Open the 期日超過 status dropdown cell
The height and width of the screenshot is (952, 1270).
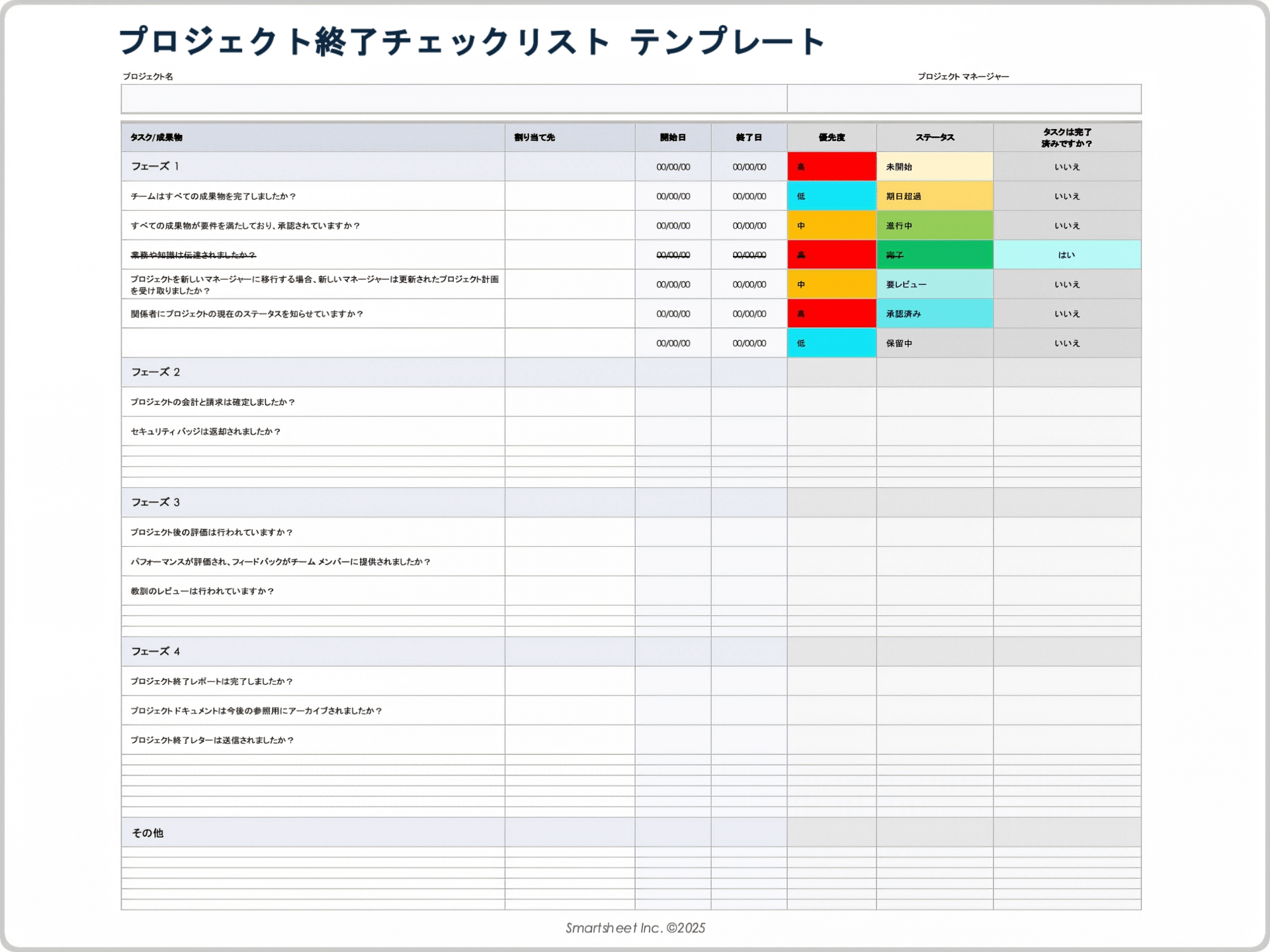pyautogui.click(x=934, y=196)
